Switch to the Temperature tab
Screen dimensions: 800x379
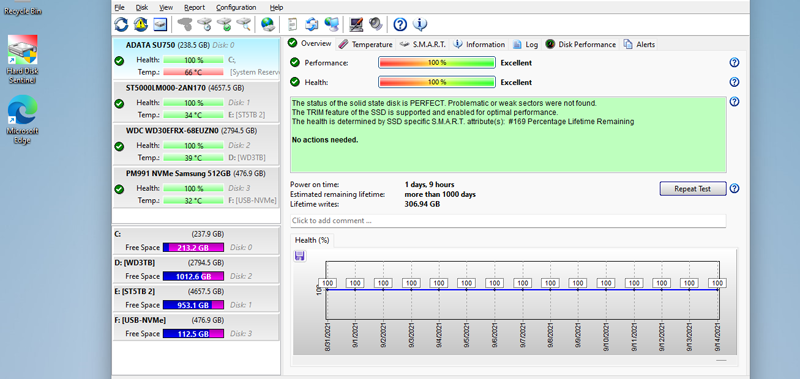[366, 44]
